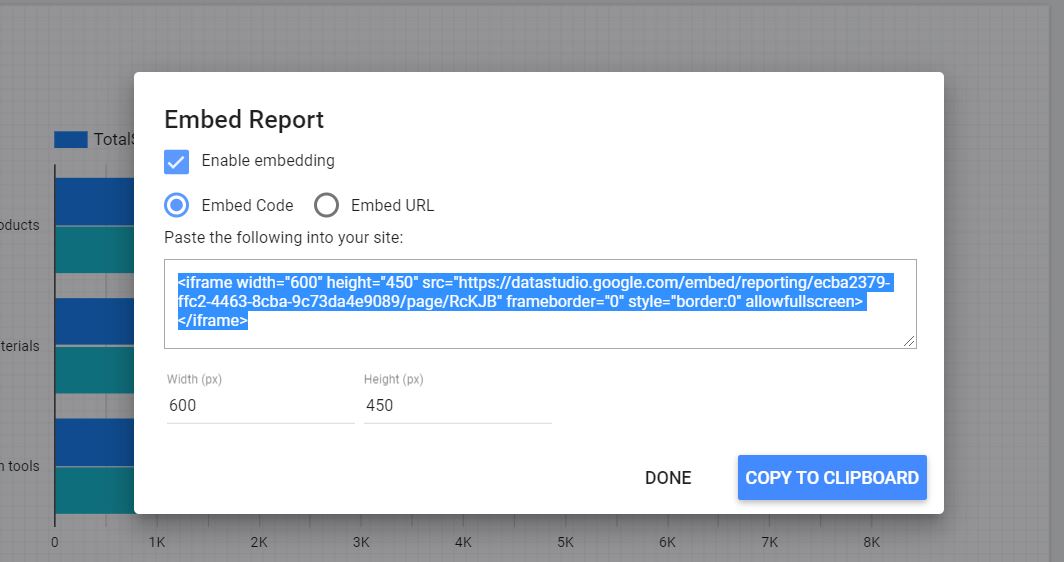The width and height of the screenshot is (1064, 562).
Task: Click the blue bar in the materials row
Action: coord(94,321)
